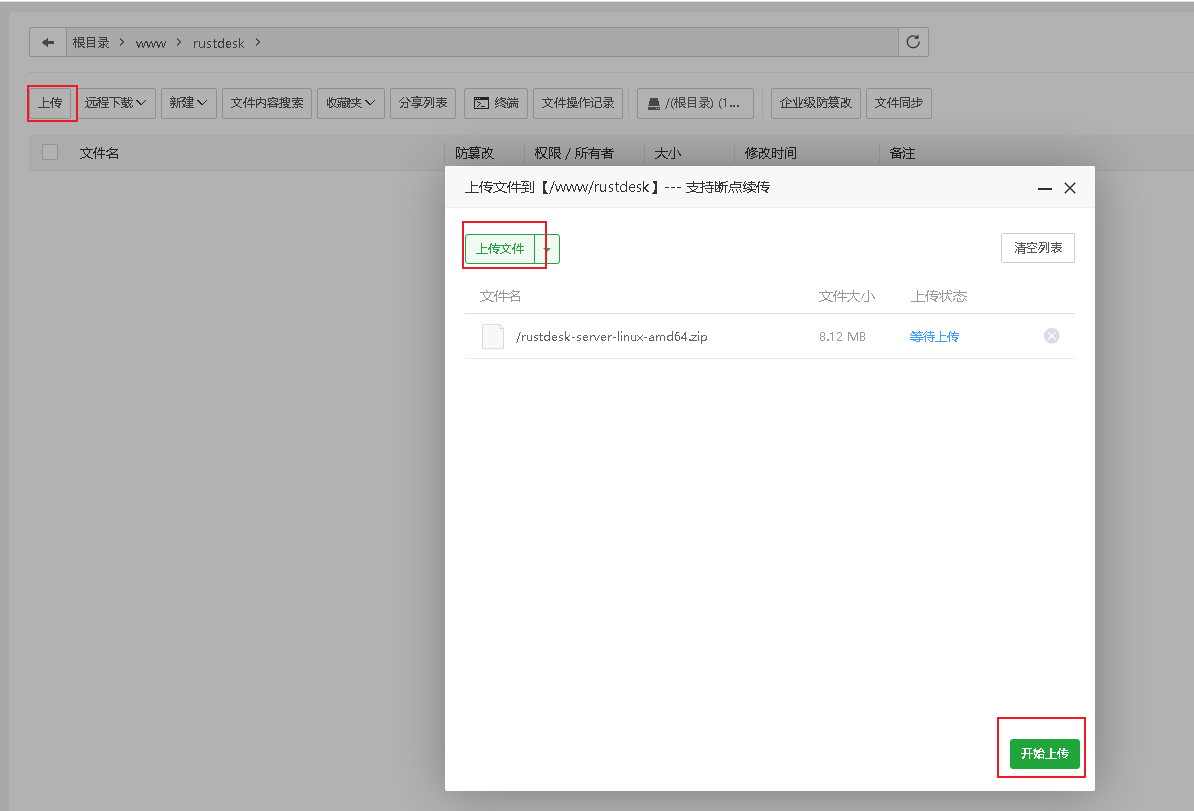Image resolution: width=1194 pixels, height=811 pixels.
Task: Minimize the upload dialog
Action: tap(1045, 188)
